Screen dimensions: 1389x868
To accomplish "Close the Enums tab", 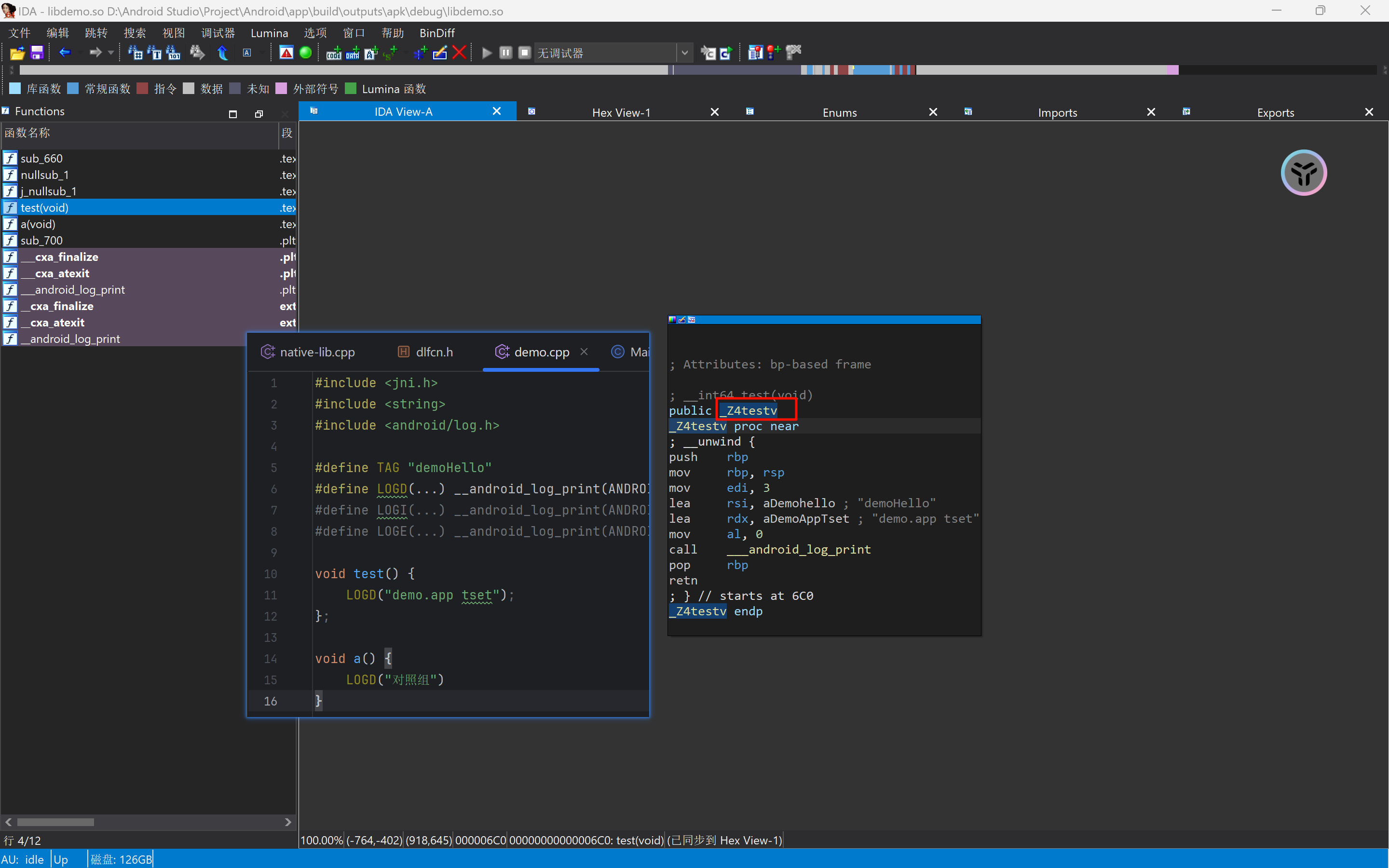I will [x=933, y=112].
